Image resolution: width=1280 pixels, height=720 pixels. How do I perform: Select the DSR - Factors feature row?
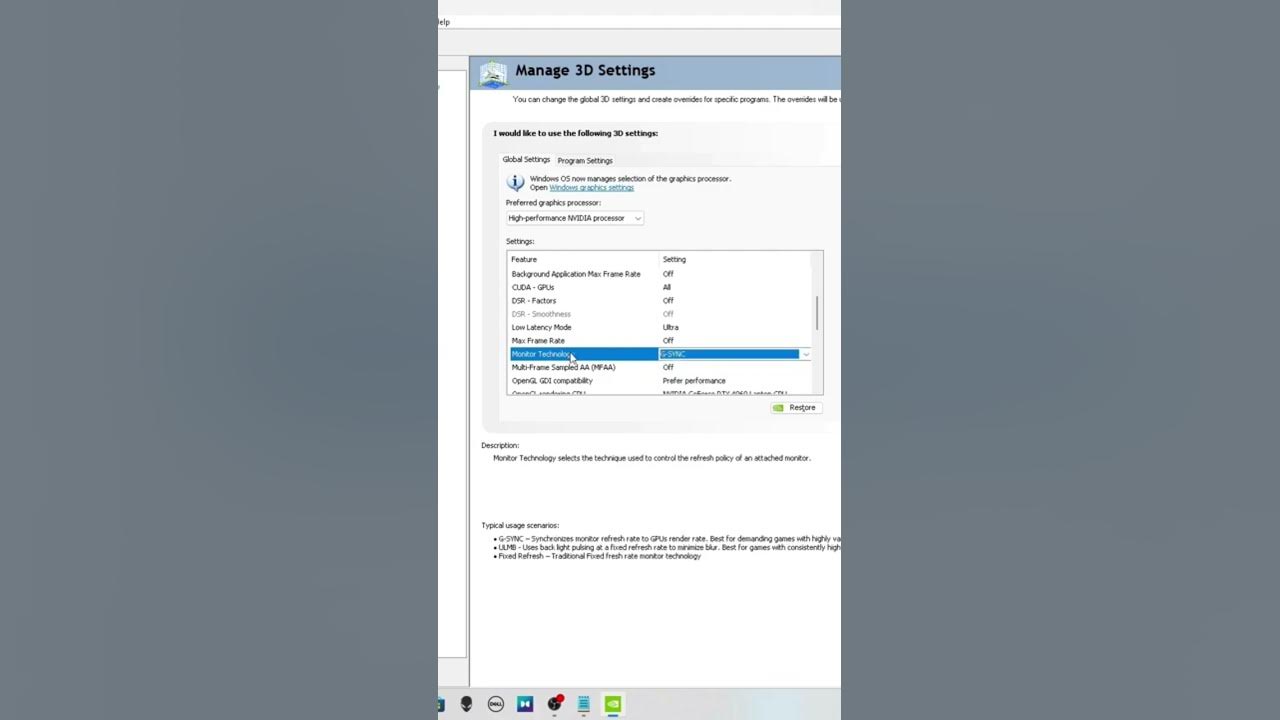(x=660, y=301)
